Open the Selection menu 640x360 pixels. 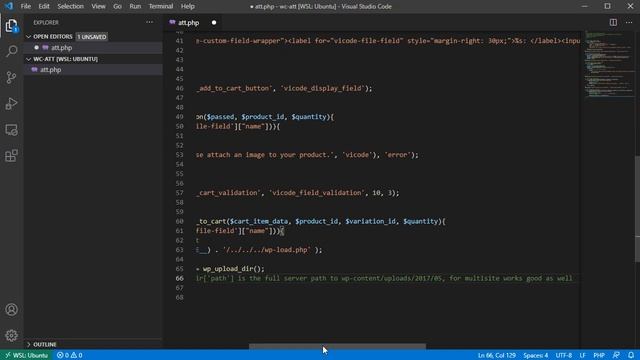pyautogui.click(x=70, y=6)
